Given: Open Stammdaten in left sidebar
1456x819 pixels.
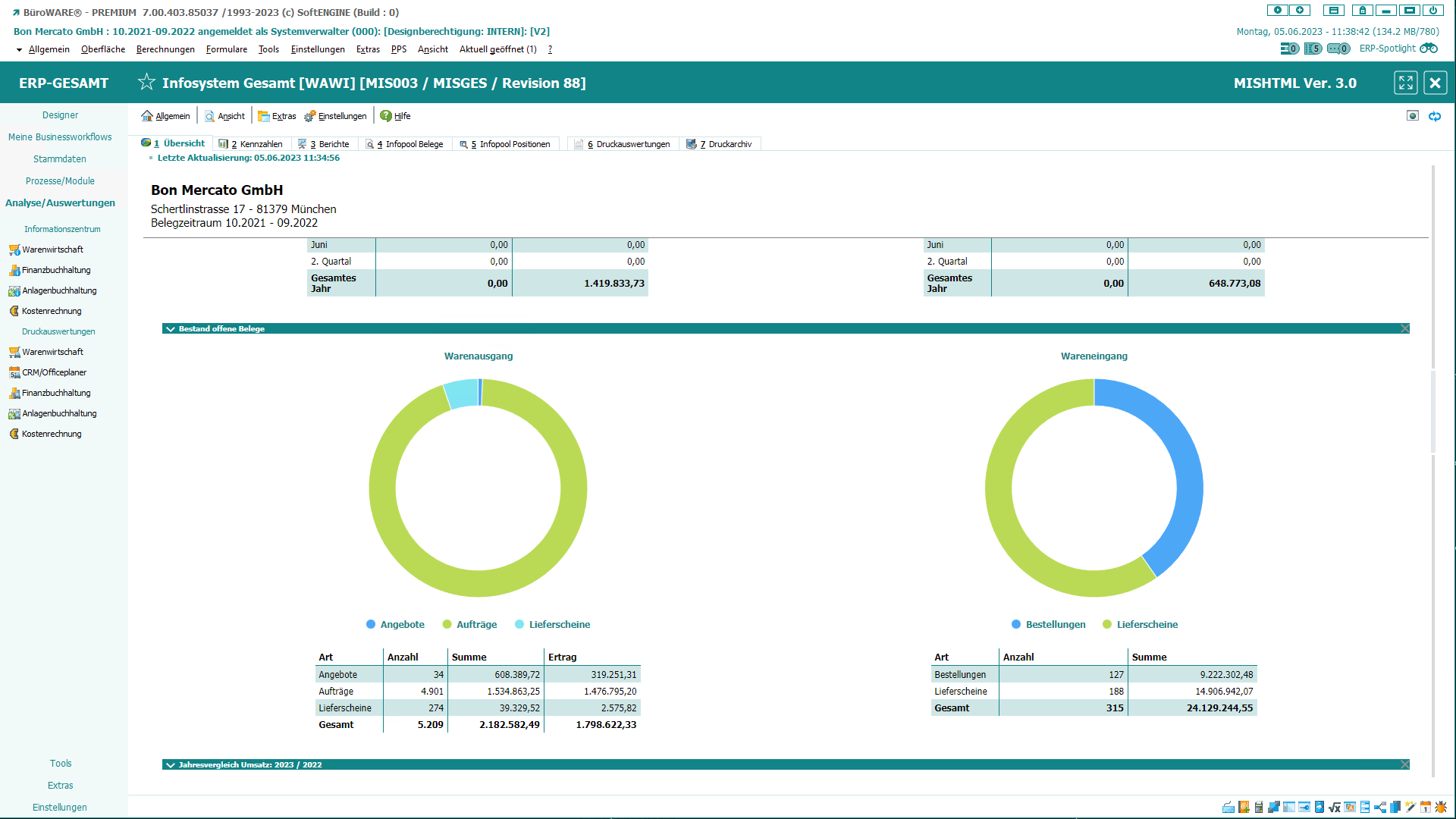Looking at the screenshot, I should click(60, 158).
